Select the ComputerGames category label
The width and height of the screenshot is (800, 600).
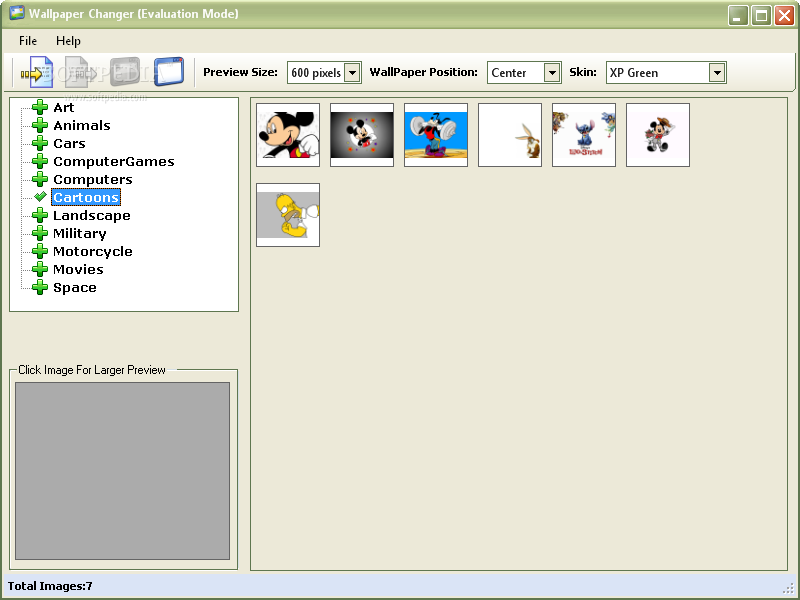(x=114, y=162)
